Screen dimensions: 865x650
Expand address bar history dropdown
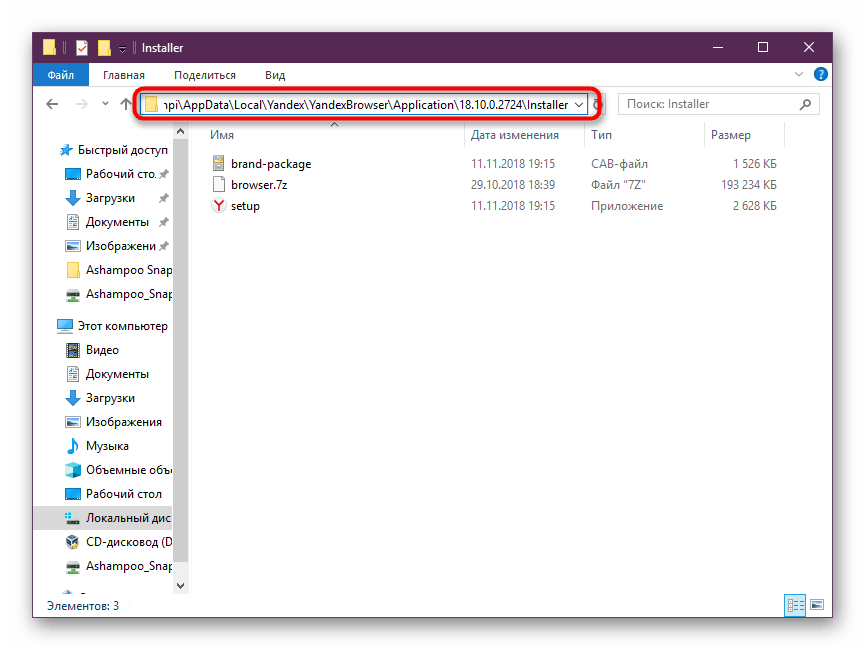579,104
